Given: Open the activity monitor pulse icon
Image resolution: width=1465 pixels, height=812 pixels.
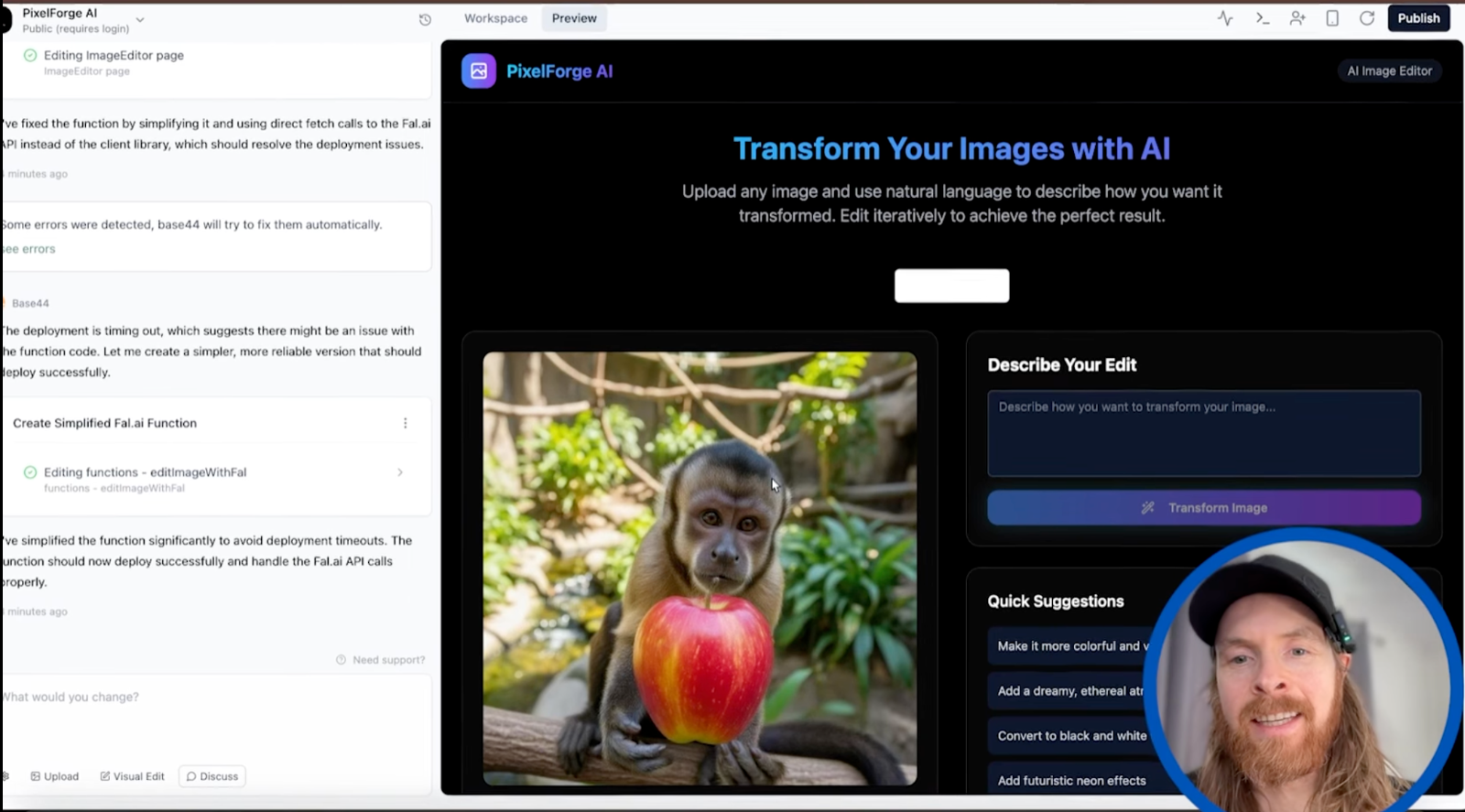Looking at the screenshot, I should (x=1225, y=18).
